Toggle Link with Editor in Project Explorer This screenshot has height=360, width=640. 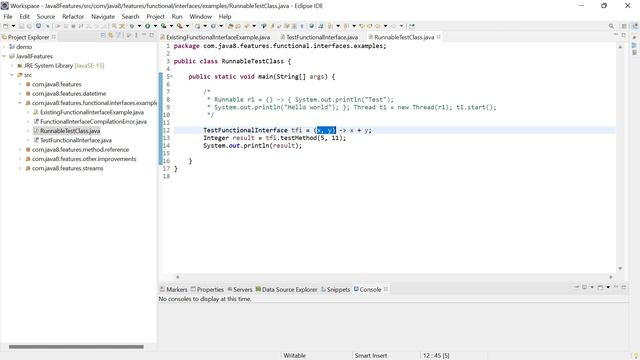110,36
